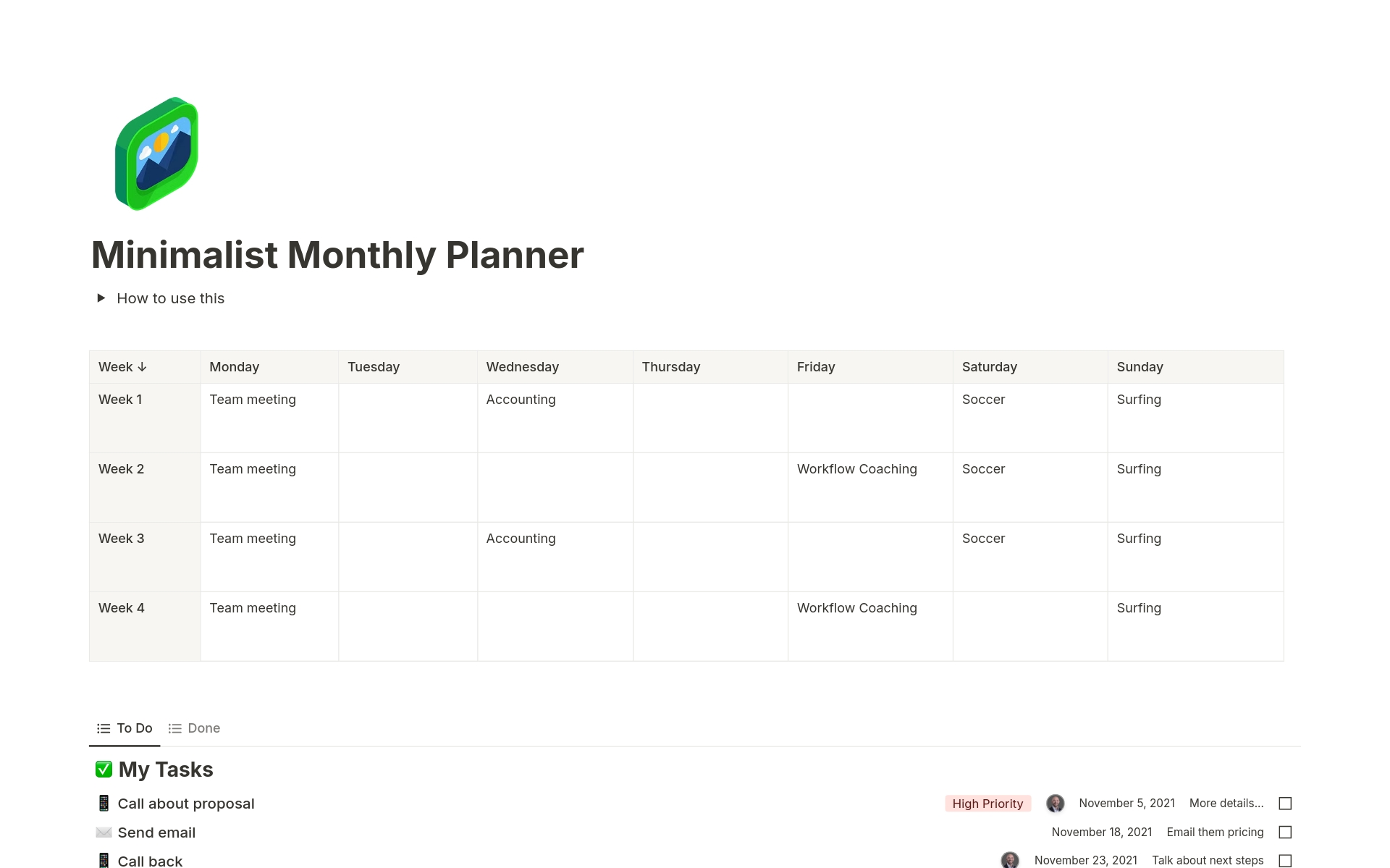Sort by the Week column header arrow
The width and height of the screenshot is (1390, 868).
click(142, 367)
